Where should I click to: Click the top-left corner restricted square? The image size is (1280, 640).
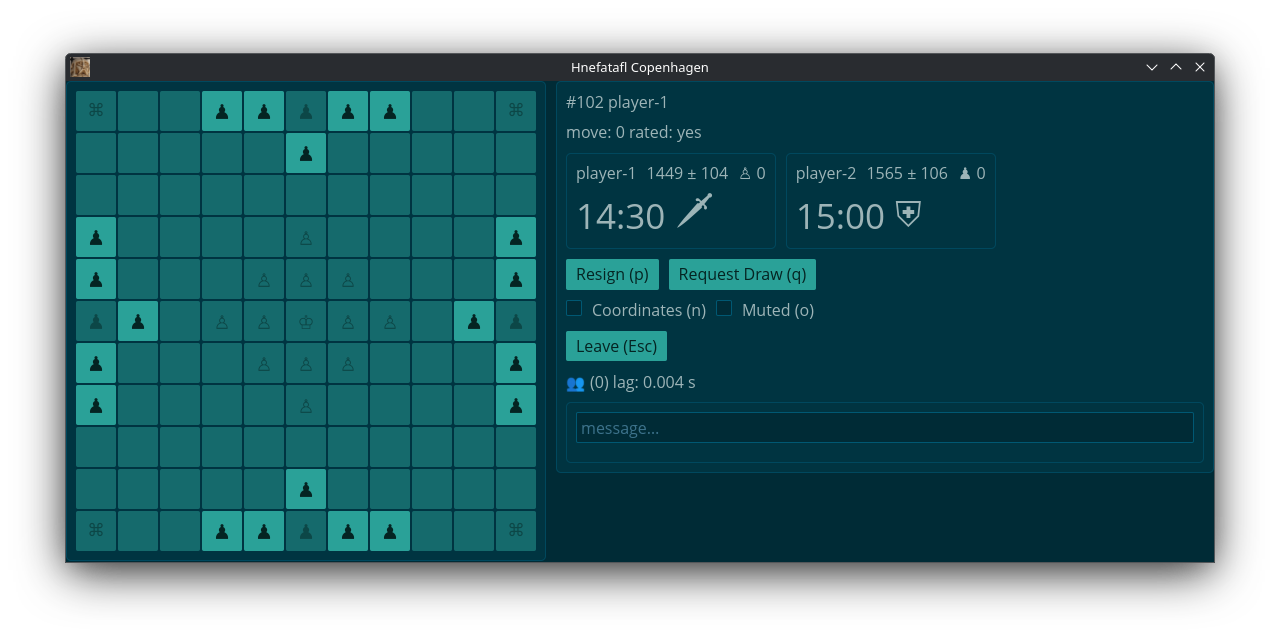pos(96,111)
